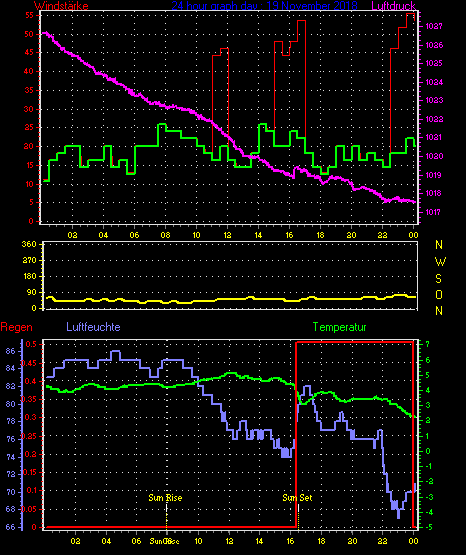Select the Sun Set marker label
This screenshot has width=466, height=555.
[x=297, y=498]
